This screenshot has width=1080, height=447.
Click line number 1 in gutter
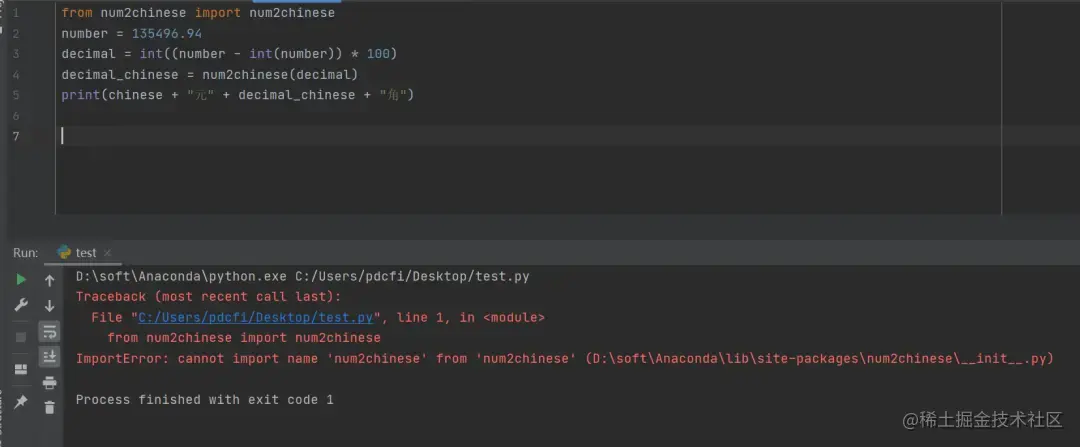(16, 13)
